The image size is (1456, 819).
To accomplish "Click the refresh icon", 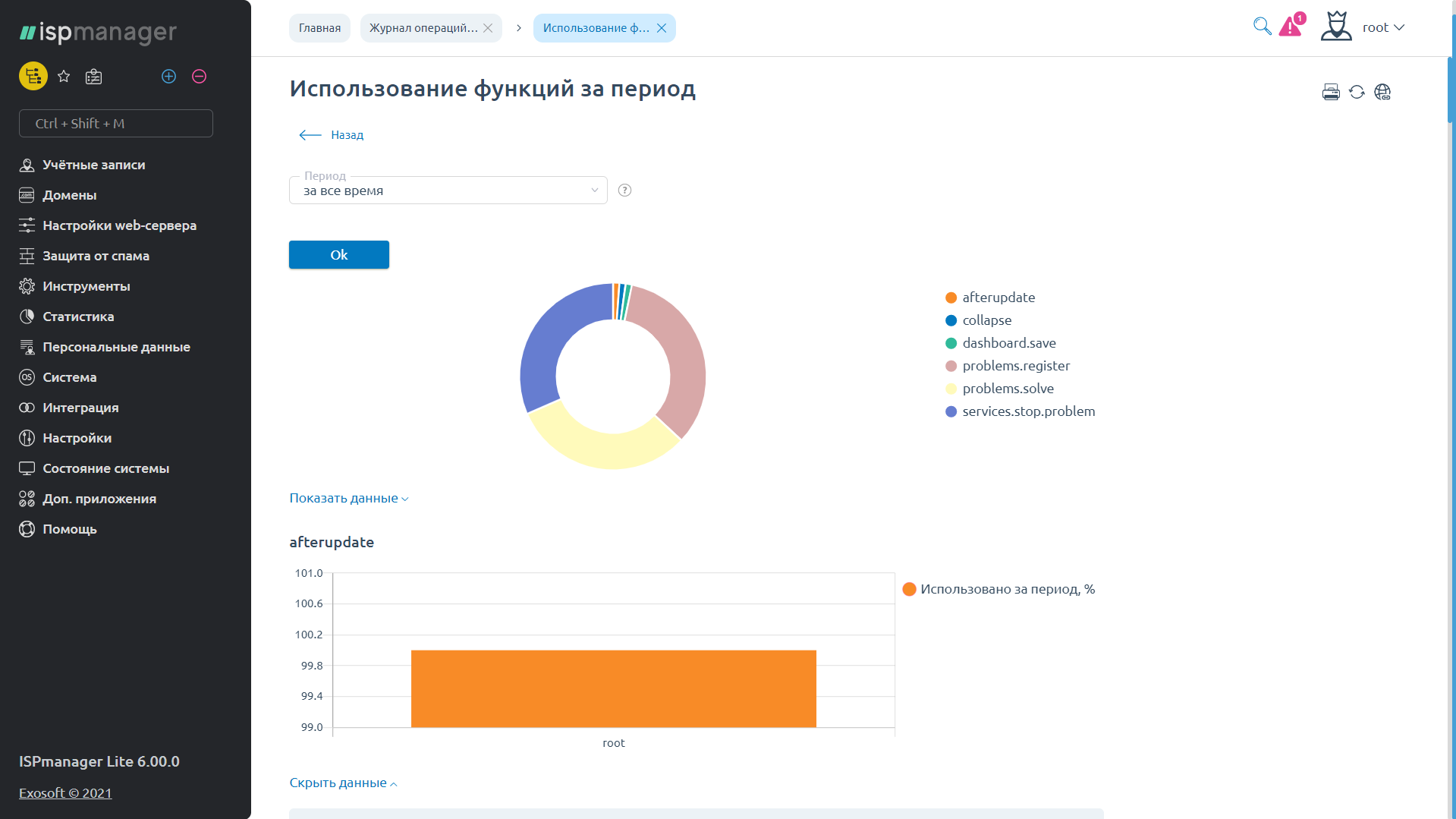I will tap(1357, 93).
